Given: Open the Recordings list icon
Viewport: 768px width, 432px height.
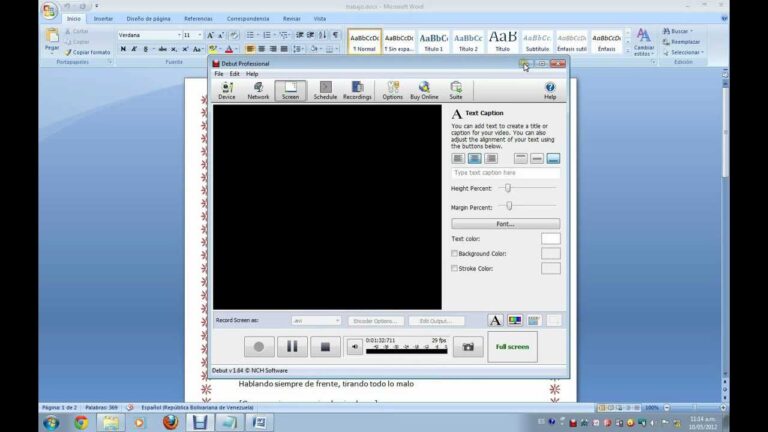Looking at the screenshot, I should tap(357, 90).
